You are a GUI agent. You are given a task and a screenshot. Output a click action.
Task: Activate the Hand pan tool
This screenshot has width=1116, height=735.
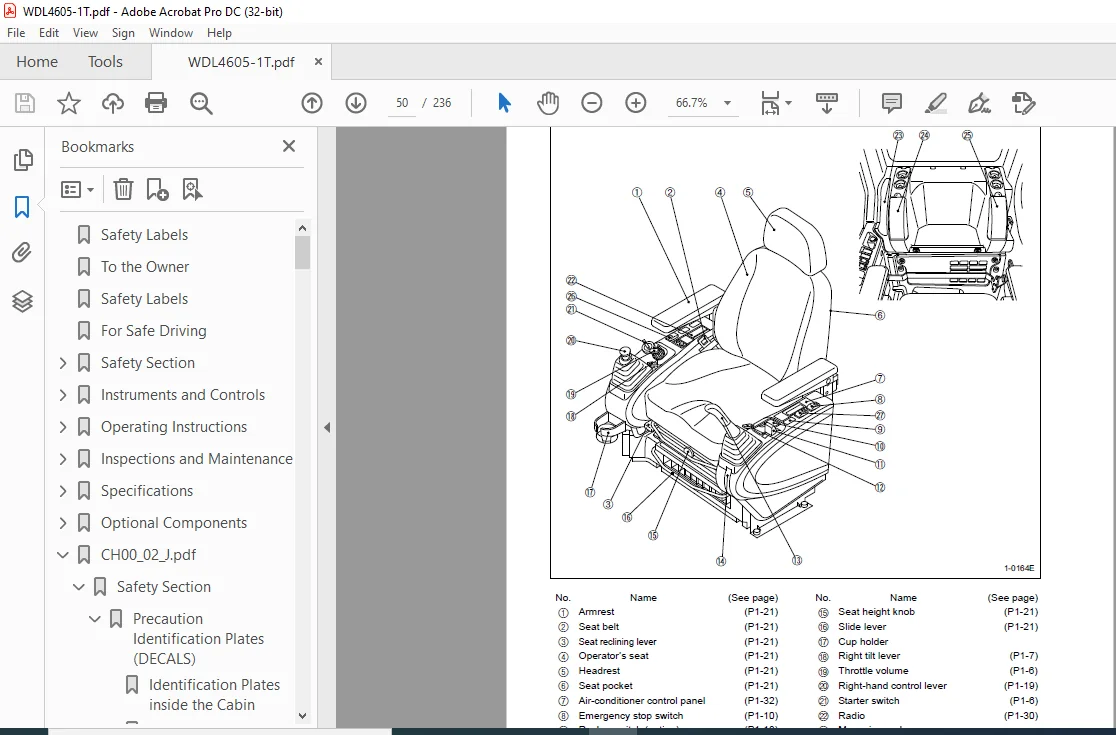point(548,103)
